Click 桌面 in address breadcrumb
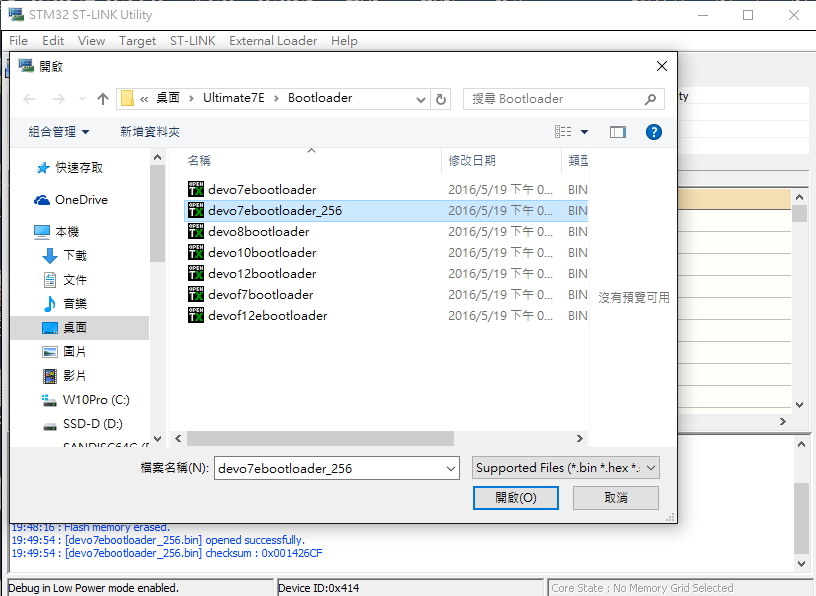 point(168,98)
